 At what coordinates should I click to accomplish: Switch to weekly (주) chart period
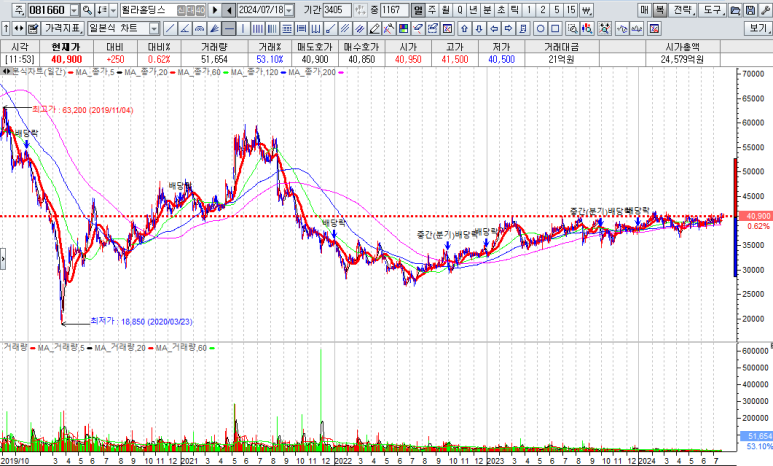(432, 9)
